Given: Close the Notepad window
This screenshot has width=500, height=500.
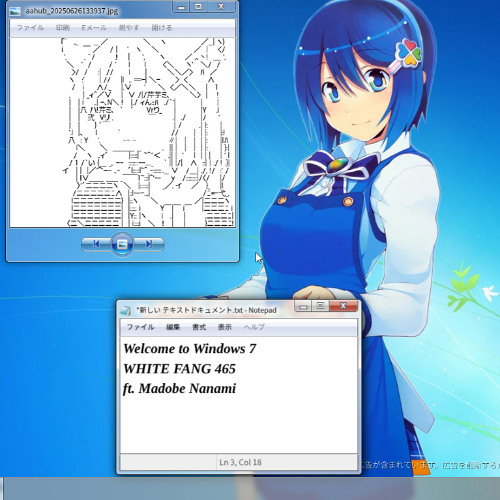Looking at the screenshot, I should tap(343, 306).
